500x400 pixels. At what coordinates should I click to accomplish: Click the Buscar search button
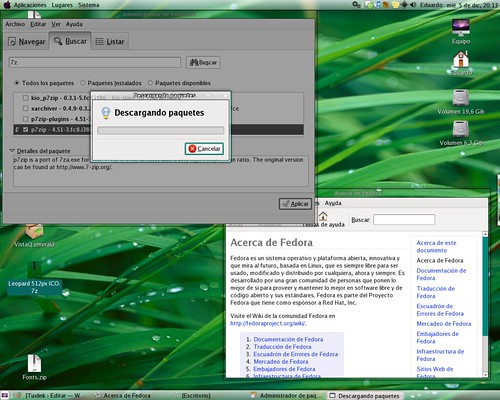point(203,62)
